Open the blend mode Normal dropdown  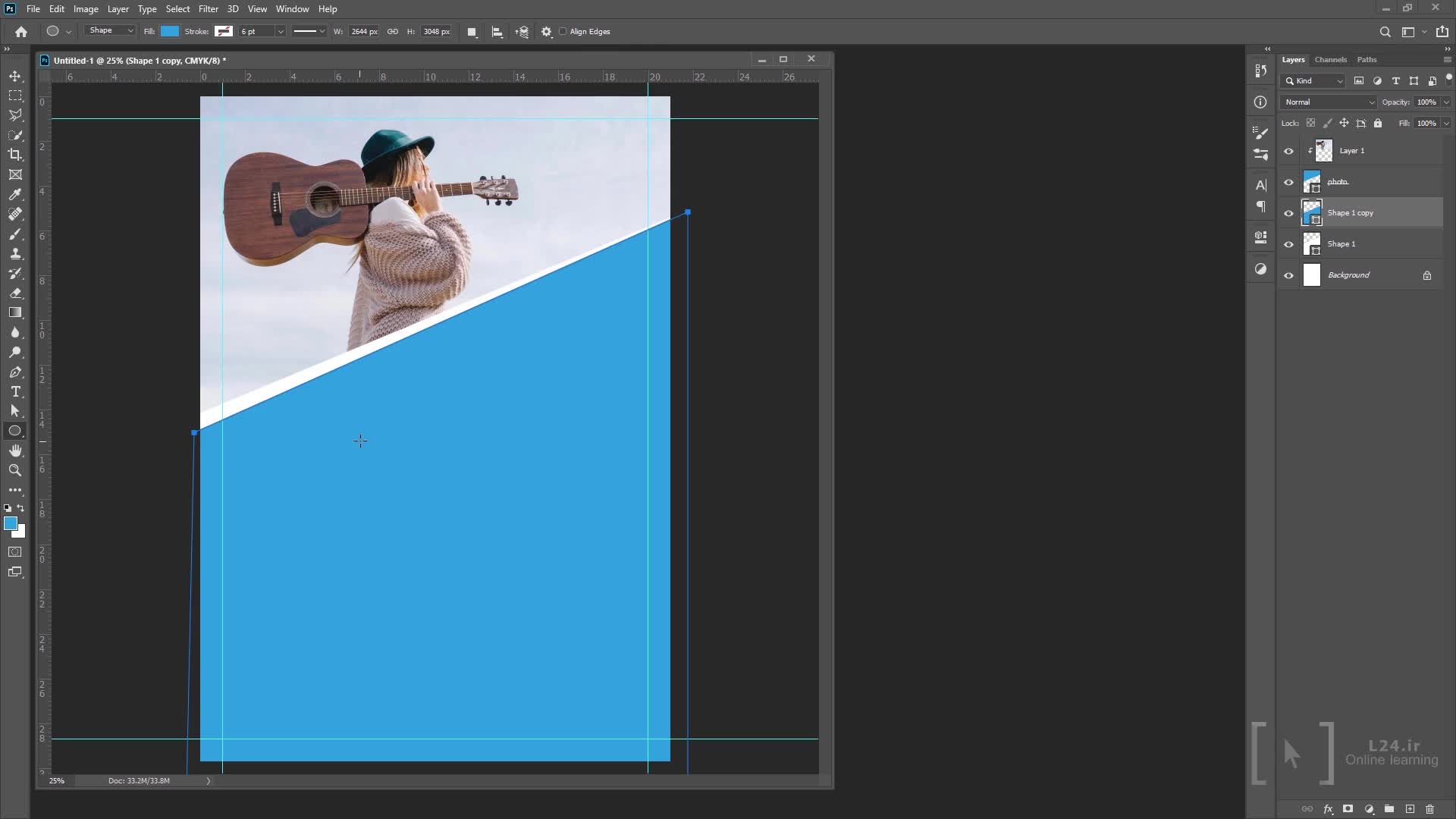pos(1329,102)
